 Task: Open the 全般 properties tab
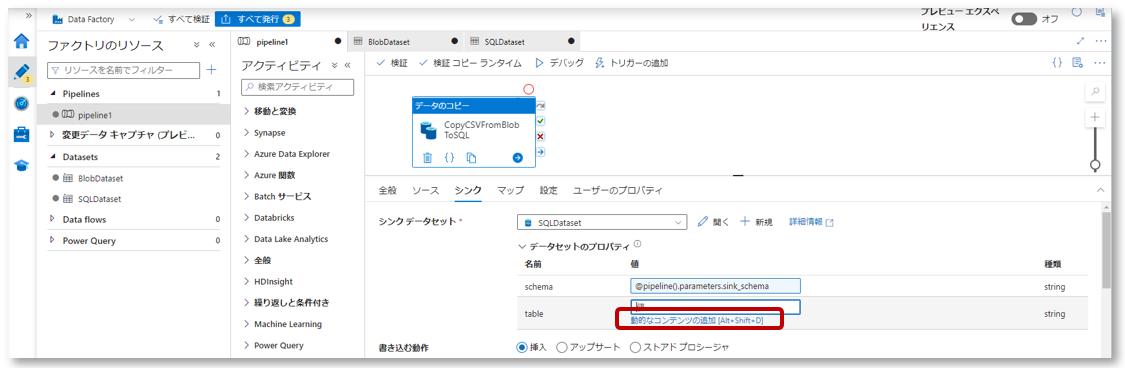(x=387, y=191)
